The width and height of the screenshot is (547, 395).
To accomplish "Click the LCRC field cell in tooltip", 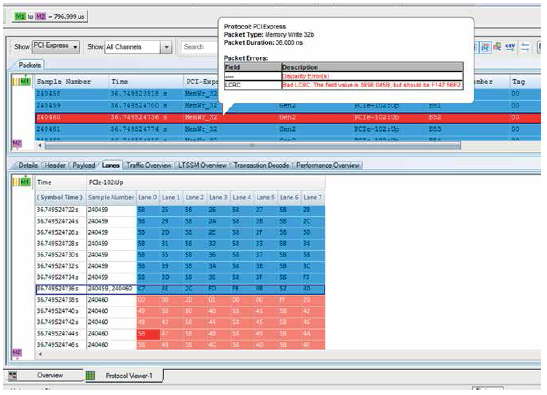I will (x=253, y=85).
